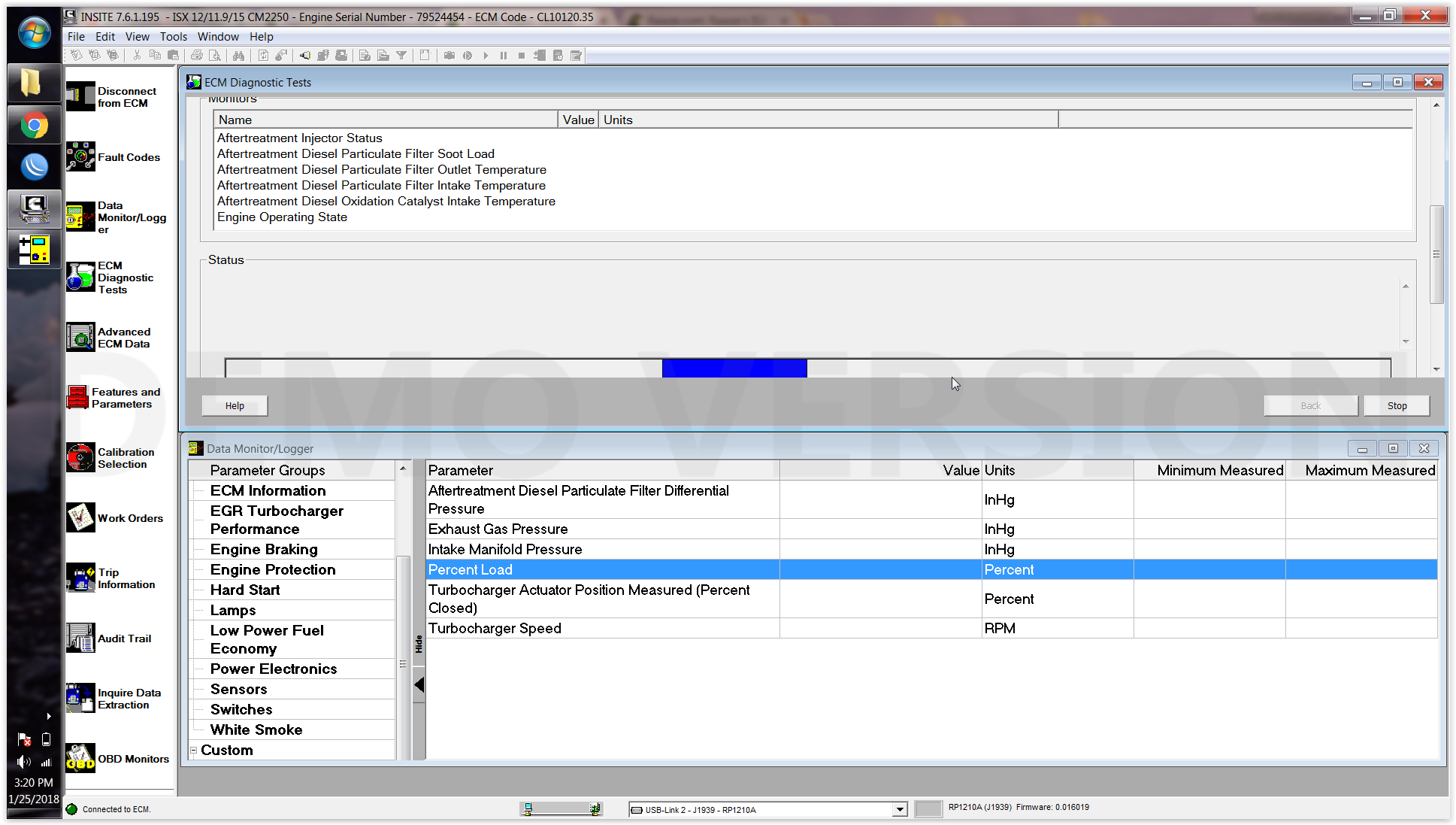
Task: Open Features and Parameters from the sidebar
Action: [x=114, y=398]
